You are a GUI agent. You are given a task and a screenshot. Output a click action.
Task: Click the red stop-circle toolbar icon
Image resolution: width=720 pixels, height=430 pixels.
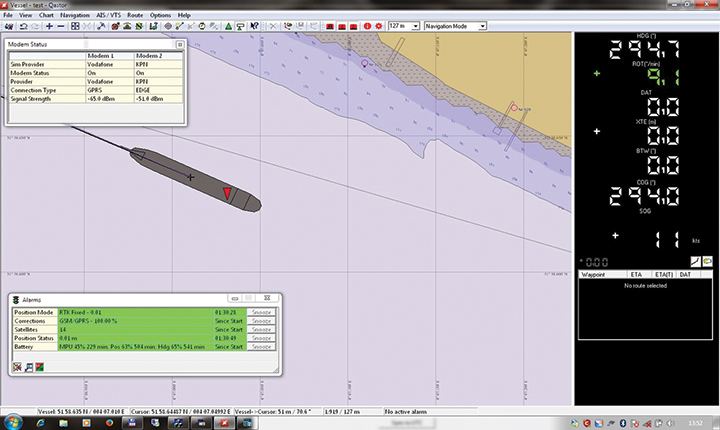(367, 26)
